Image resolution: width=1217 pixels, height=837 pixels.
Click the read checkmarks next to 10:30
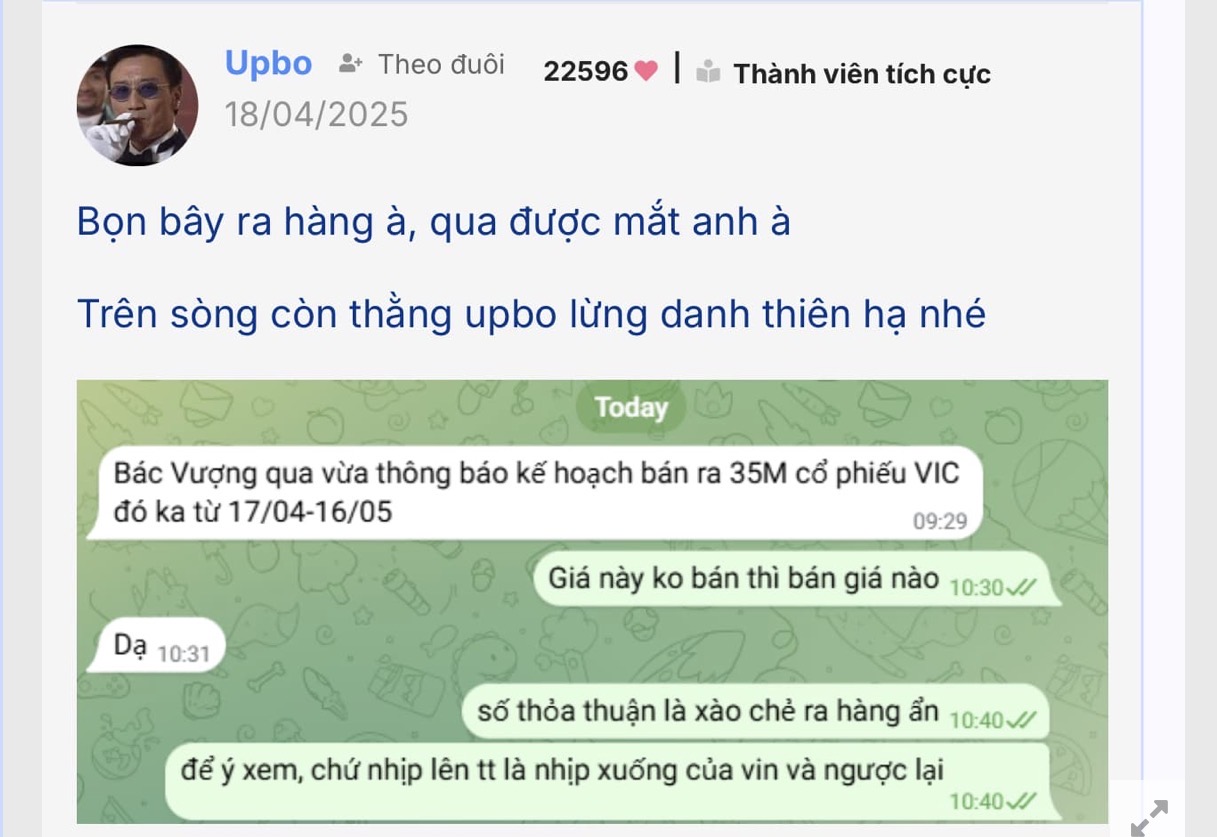(1020, 588)
